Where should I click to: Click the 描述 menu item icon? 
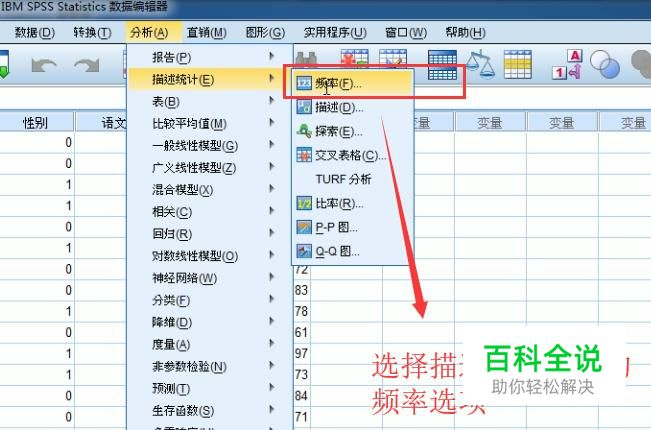click(304, 107)
